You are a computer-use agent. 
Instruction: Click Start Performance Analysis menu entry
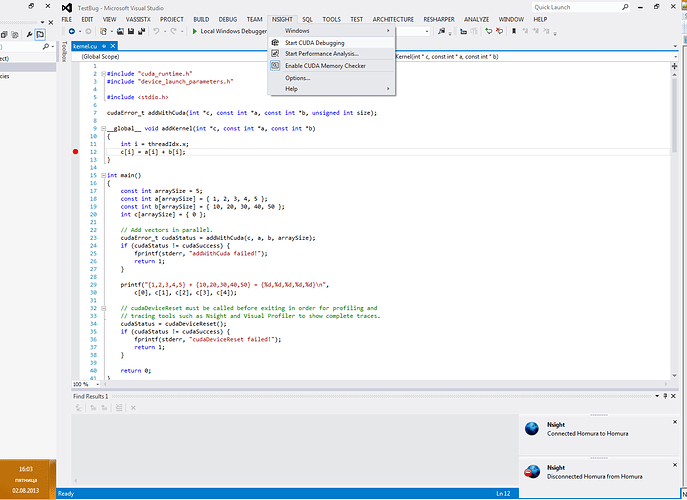tap(321, 54)
